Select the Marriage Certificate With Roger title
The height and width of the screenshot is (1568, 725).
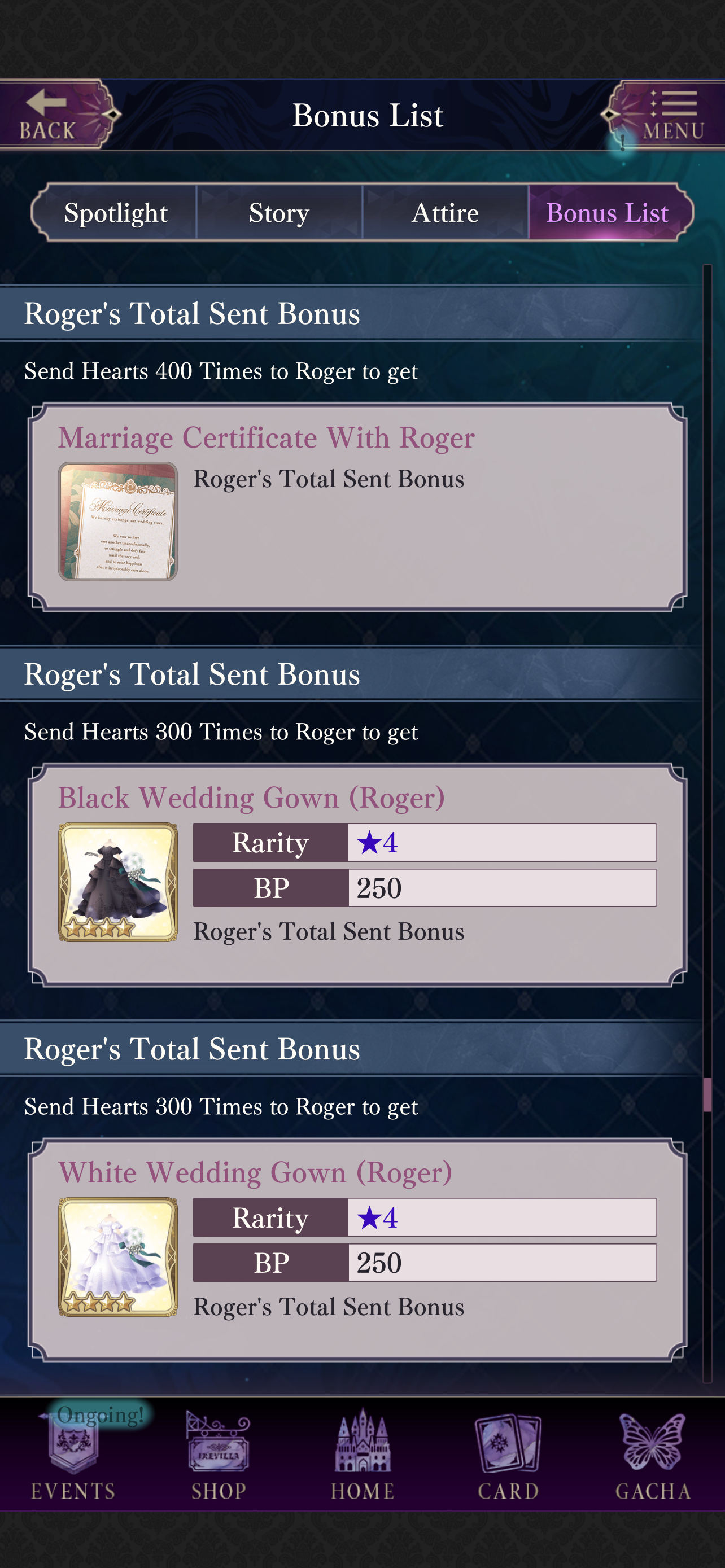pyautogui.click(x=266, y=437)
